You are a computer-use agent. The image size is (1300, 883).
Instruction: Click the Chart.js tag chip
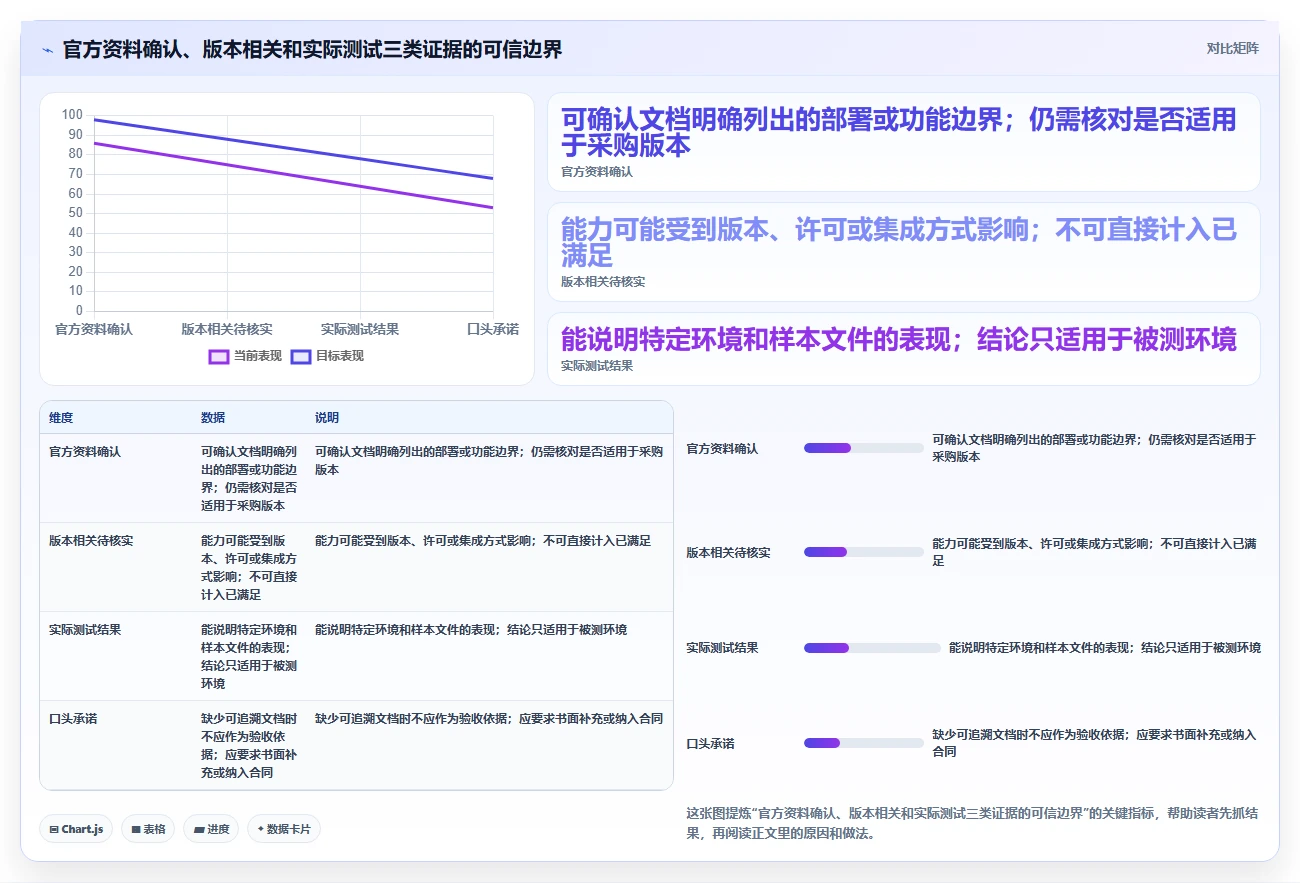76,829
